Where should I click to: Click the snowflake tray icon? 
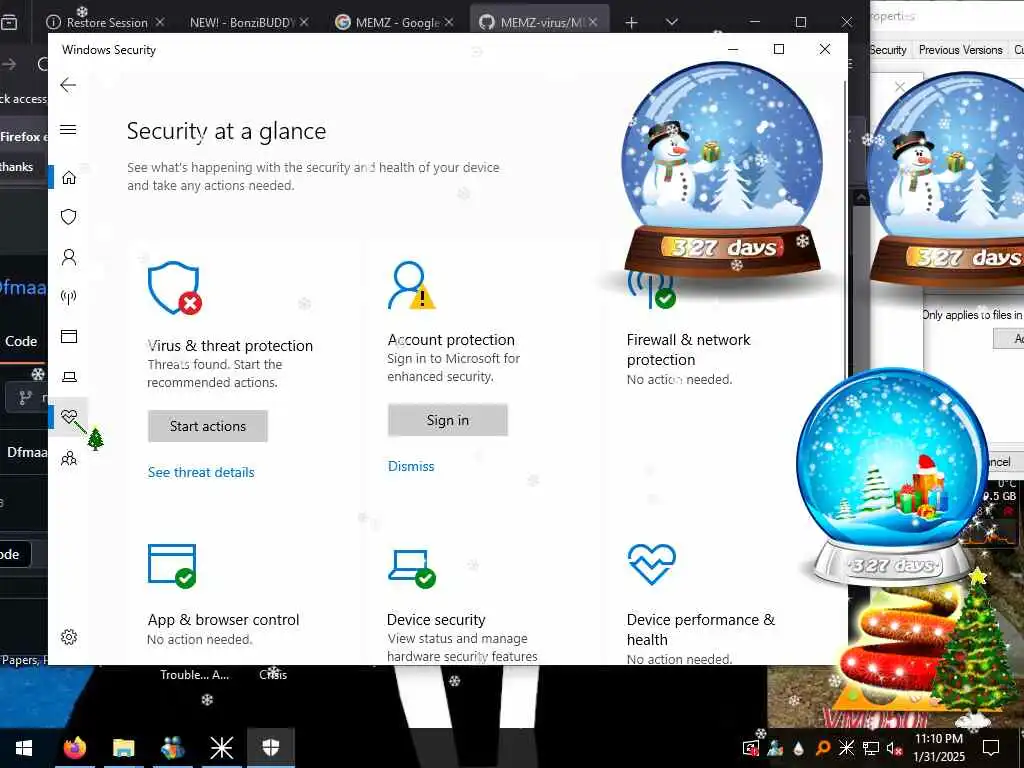coord(846,748)
